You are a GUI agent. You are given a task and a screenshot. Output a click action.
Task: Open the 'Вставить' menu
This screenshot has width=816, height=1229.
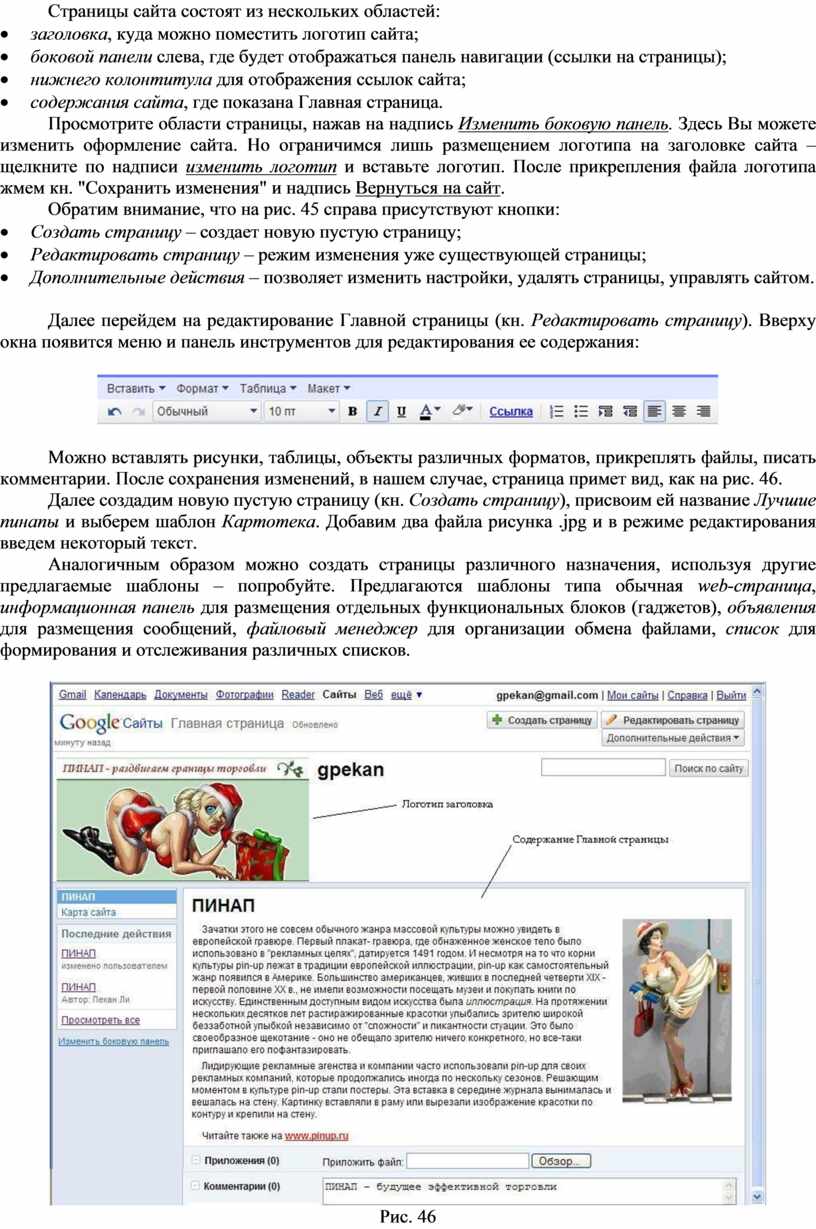[x=136, y=387]
